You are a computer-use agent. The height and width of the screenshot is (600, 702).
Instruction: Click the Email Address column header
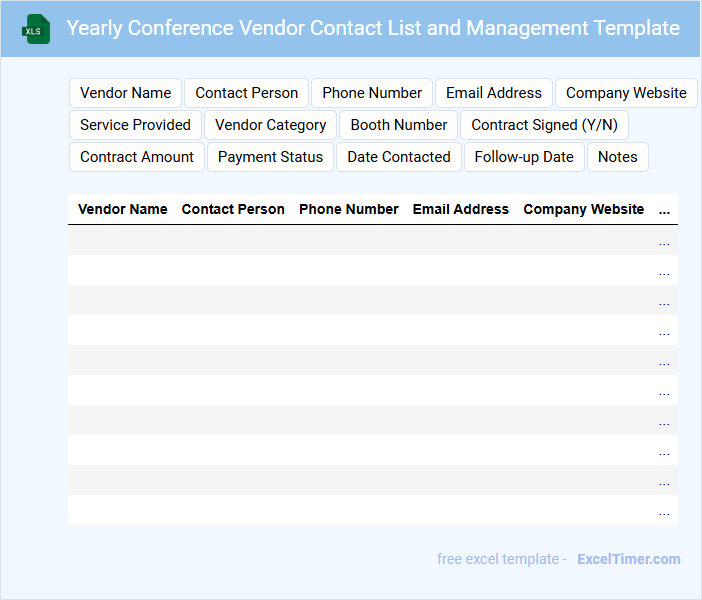click(x=461, y=210)
